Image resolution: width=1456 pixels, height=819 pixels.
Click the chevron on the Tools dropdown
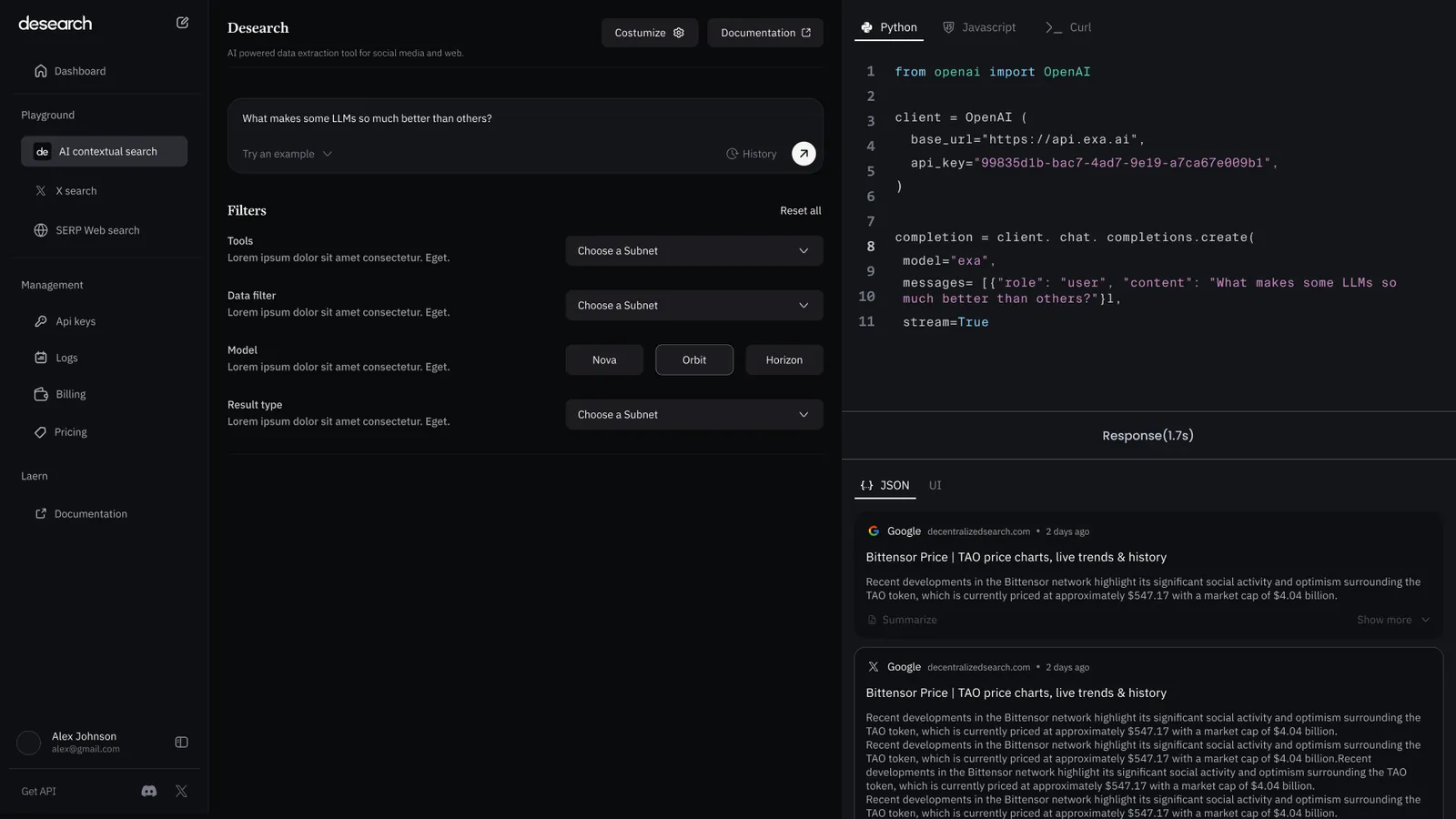(804, 251)
